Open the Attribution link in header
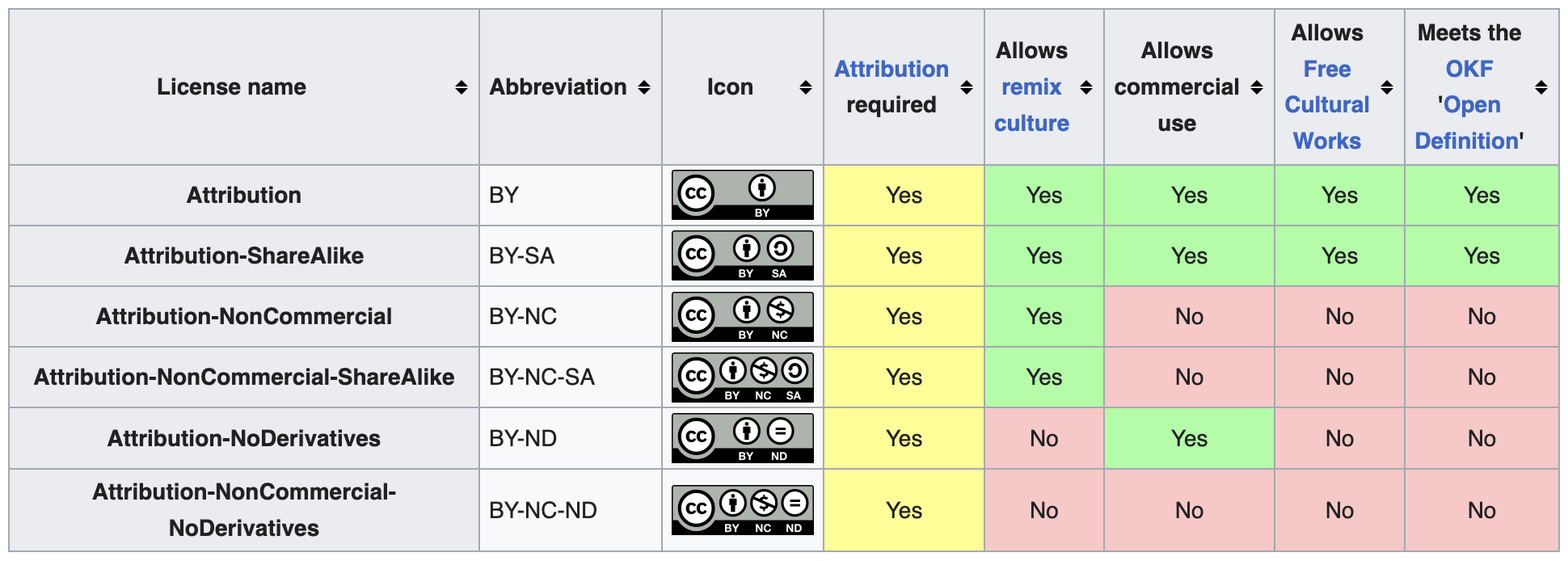 pyautogui.click(x=891, y=70)
